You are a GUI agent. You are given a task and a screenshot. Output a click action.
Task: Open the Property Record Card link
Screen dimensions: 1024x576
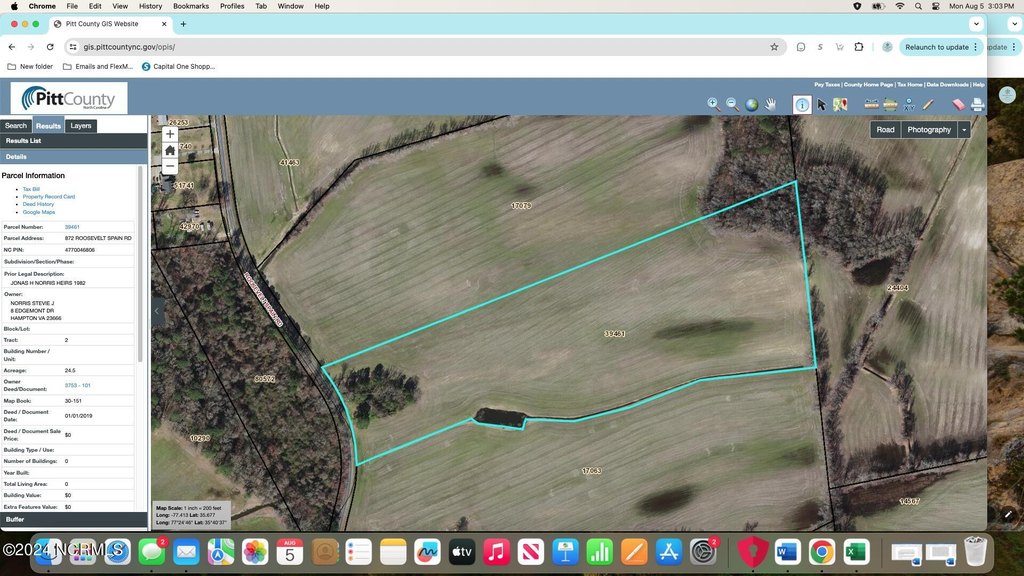(x=49, y=197)
